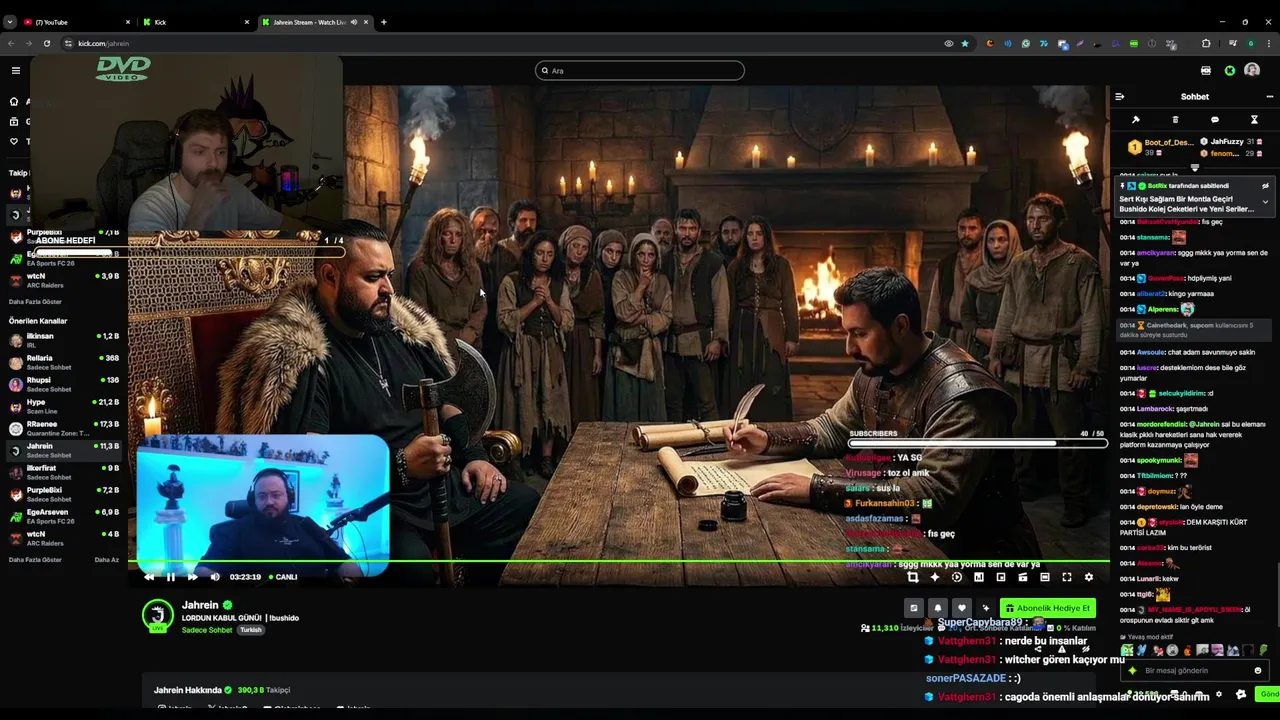Open Hype channel in sidebar
The image size is (1280, 720).
coord(64,406)
